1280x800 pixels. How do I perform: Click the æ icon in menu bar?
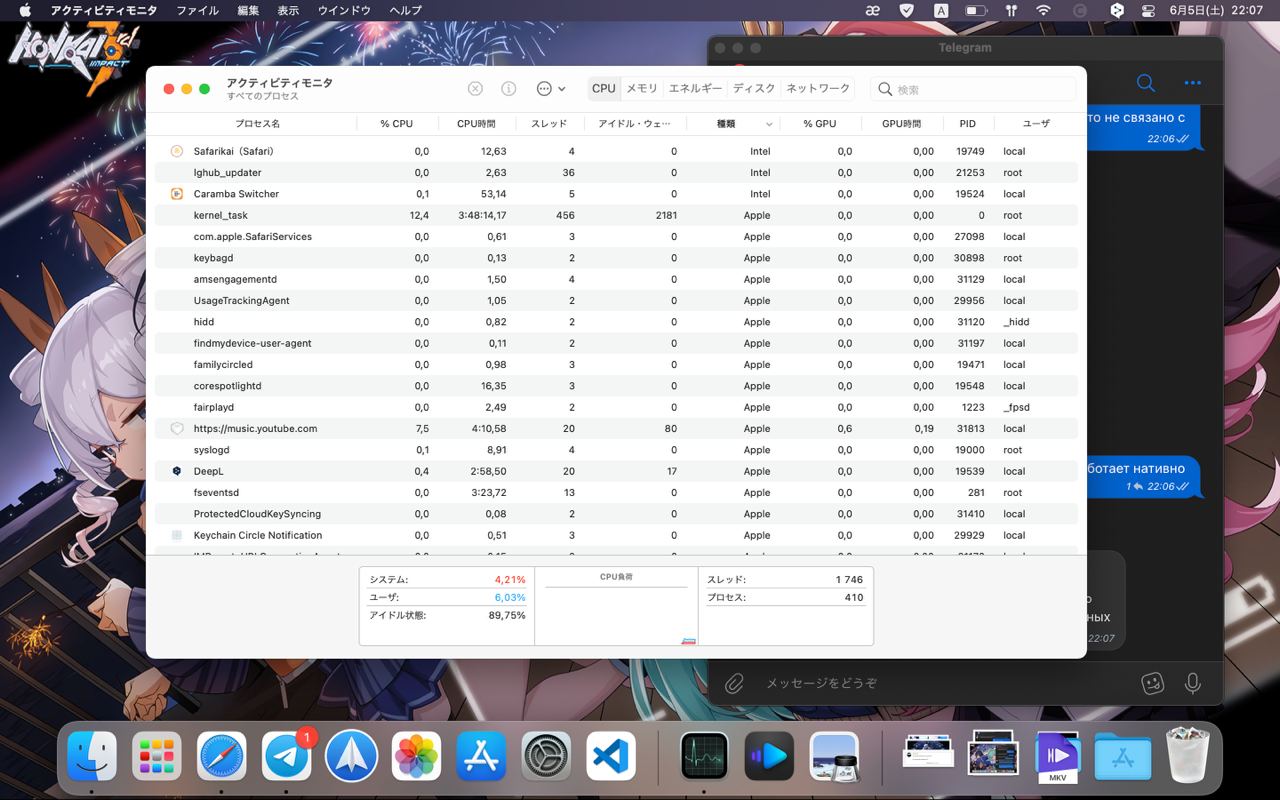tap(873, 10)
